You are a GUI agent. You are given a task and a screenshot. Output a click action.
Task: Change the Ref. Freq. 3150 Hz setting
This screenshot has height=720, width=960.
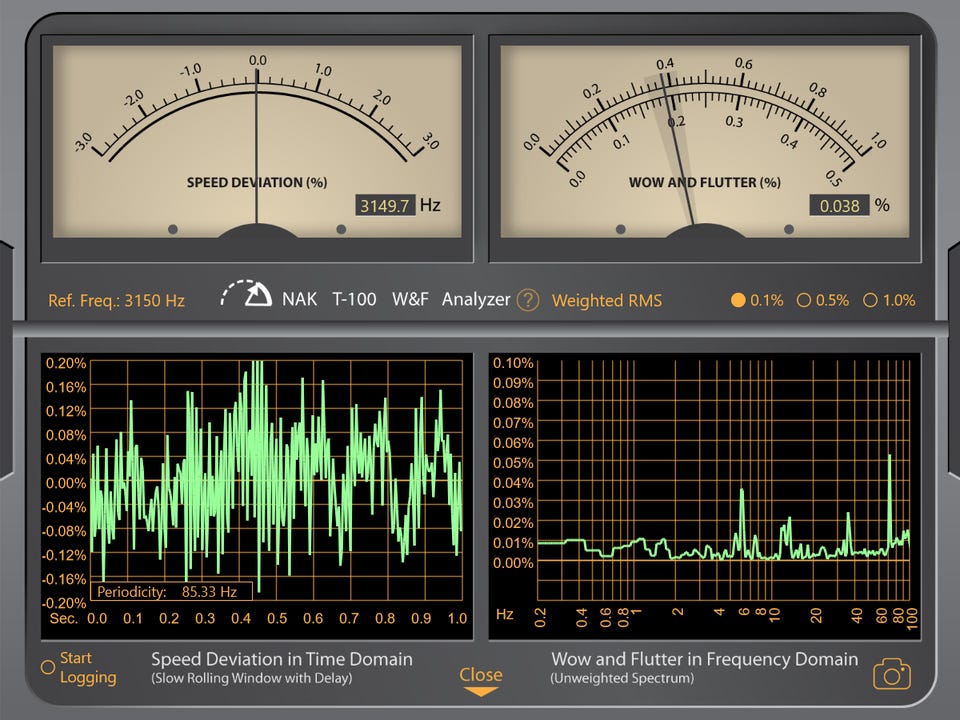pos(117,300)
